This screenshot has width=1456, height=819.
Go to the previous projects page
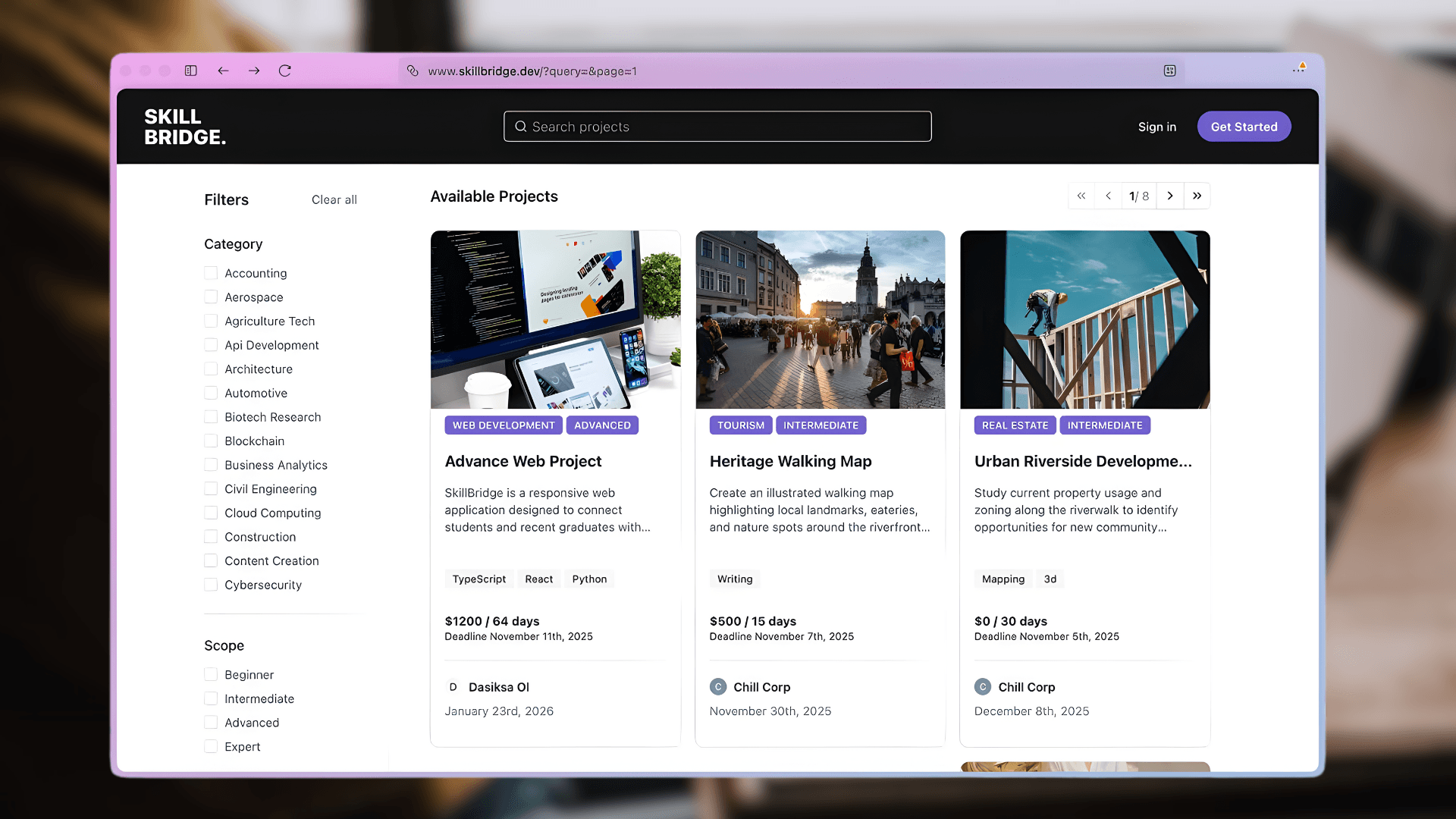[x=1108, y=196]
